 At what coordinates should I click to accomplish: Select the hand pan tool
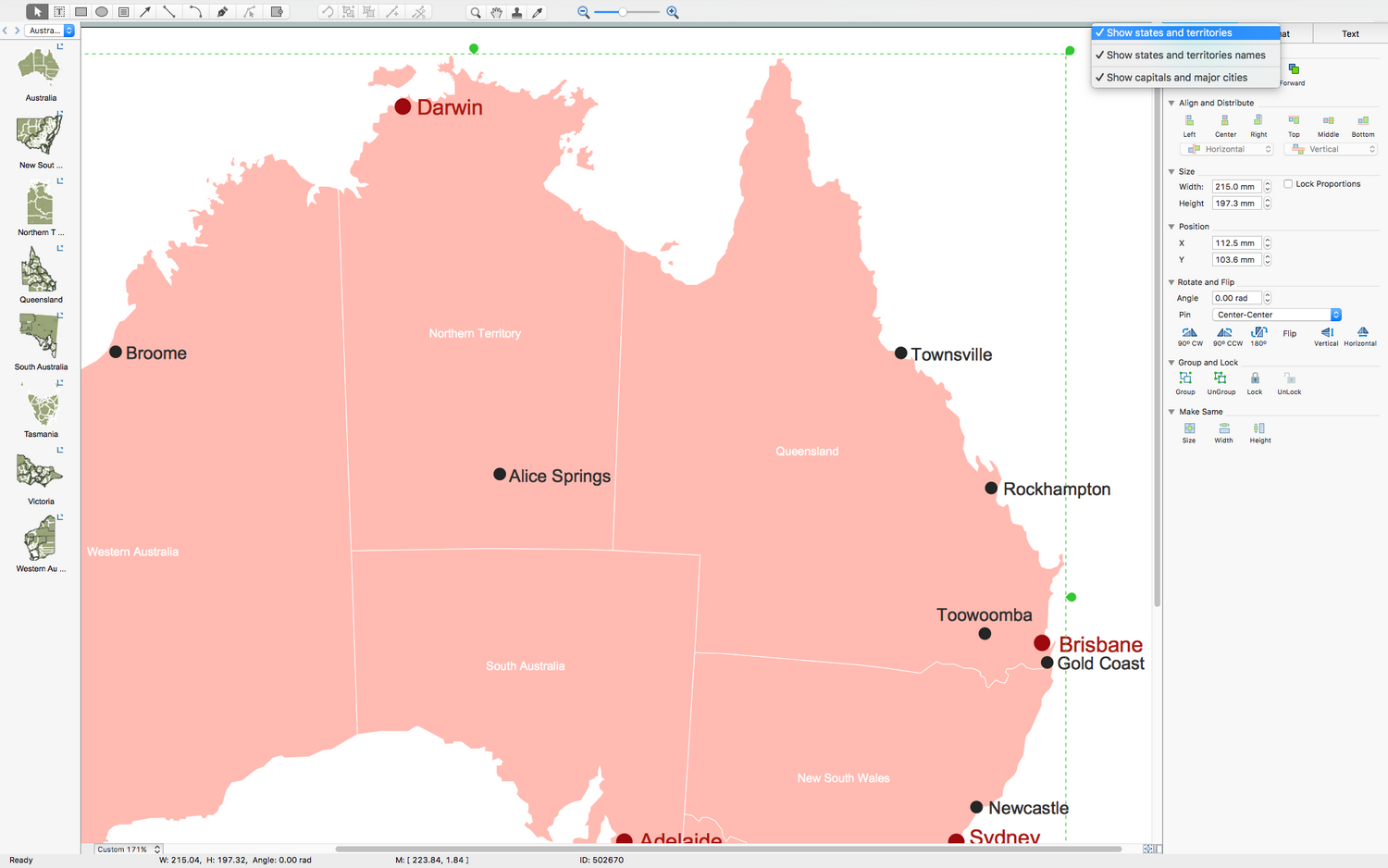497,12
